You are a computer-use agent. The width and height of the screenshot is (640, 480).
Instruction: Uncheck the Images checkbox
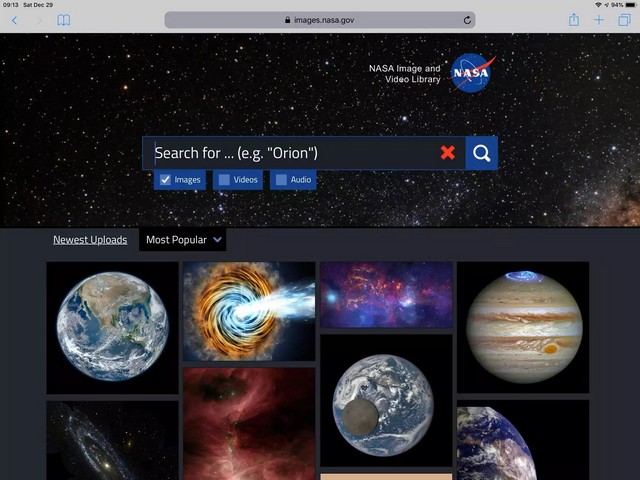[165, 180]
